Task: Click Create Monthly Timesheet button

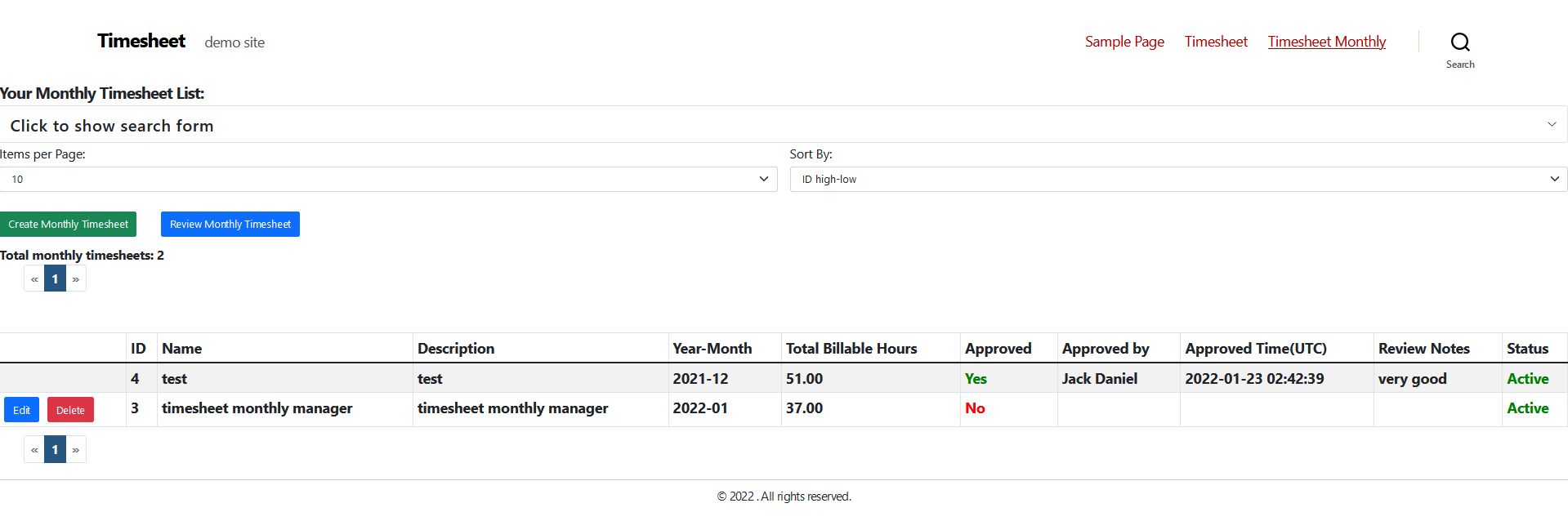Action: pyautogui.click(x=68, y=224)
